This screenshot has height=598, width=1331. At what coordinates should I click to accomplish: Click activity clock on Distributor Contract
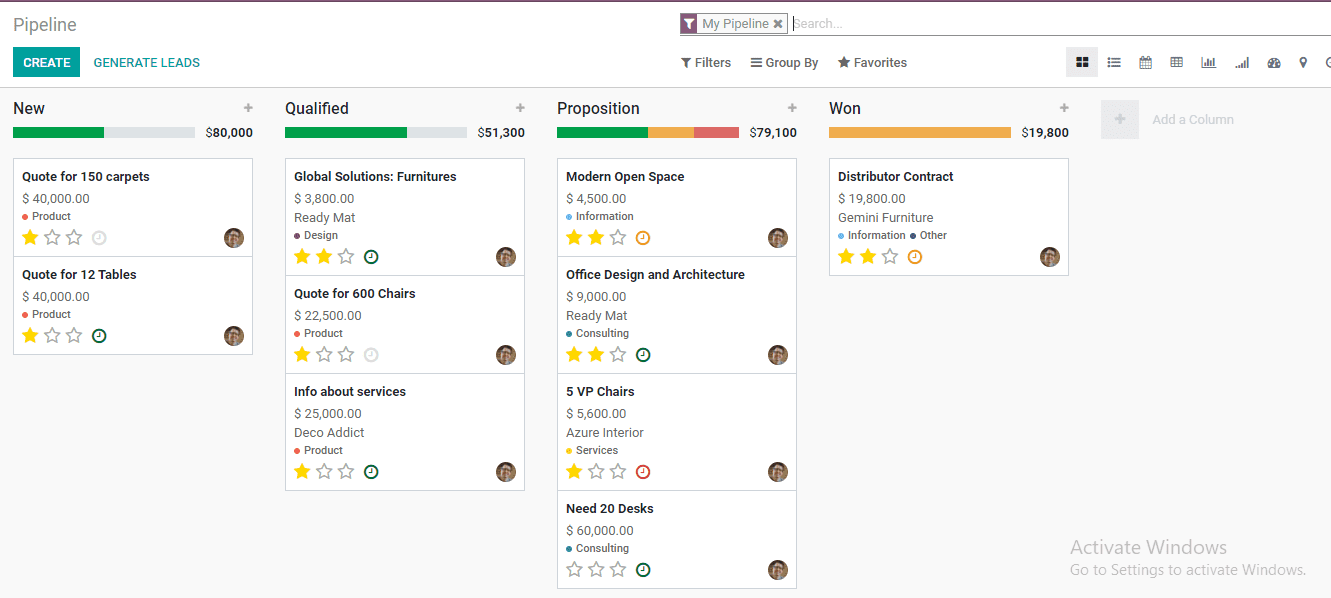(915, 257)
